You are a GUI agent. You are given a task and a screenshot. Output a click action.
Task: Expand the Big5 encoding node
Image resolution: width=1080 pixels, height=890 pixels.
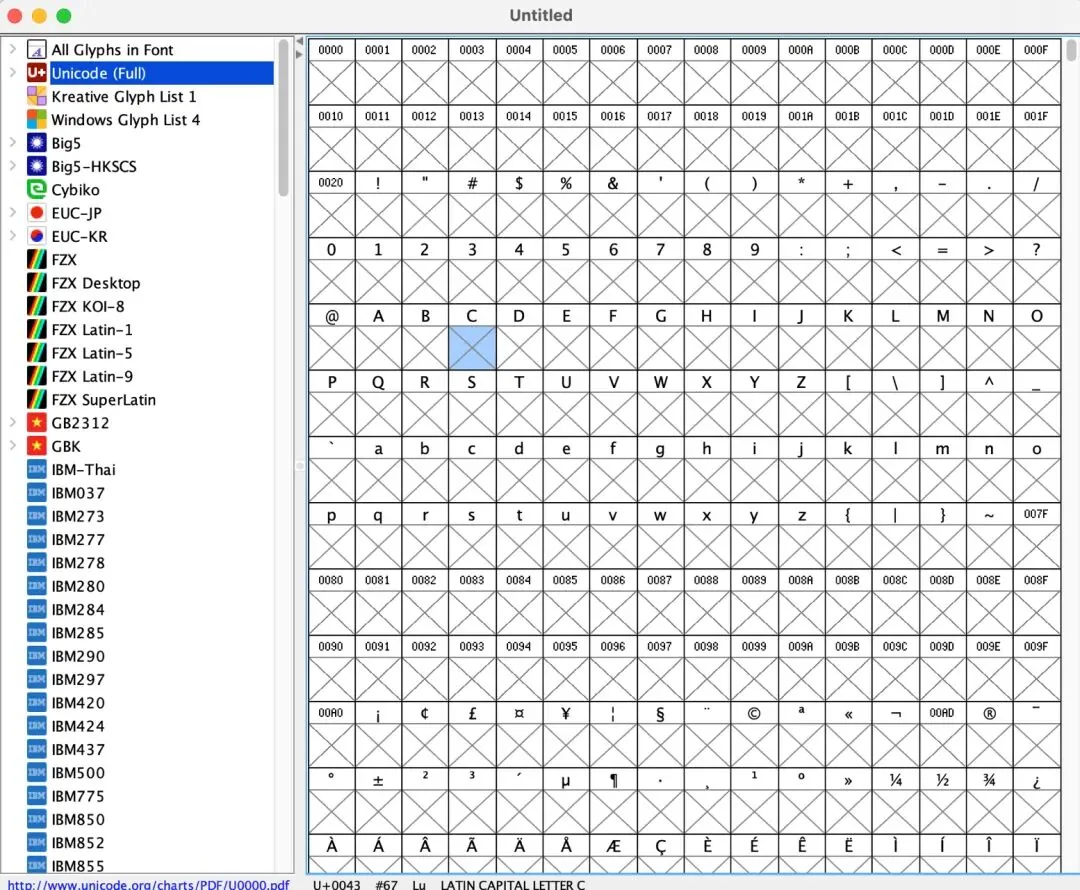[12, 143]
